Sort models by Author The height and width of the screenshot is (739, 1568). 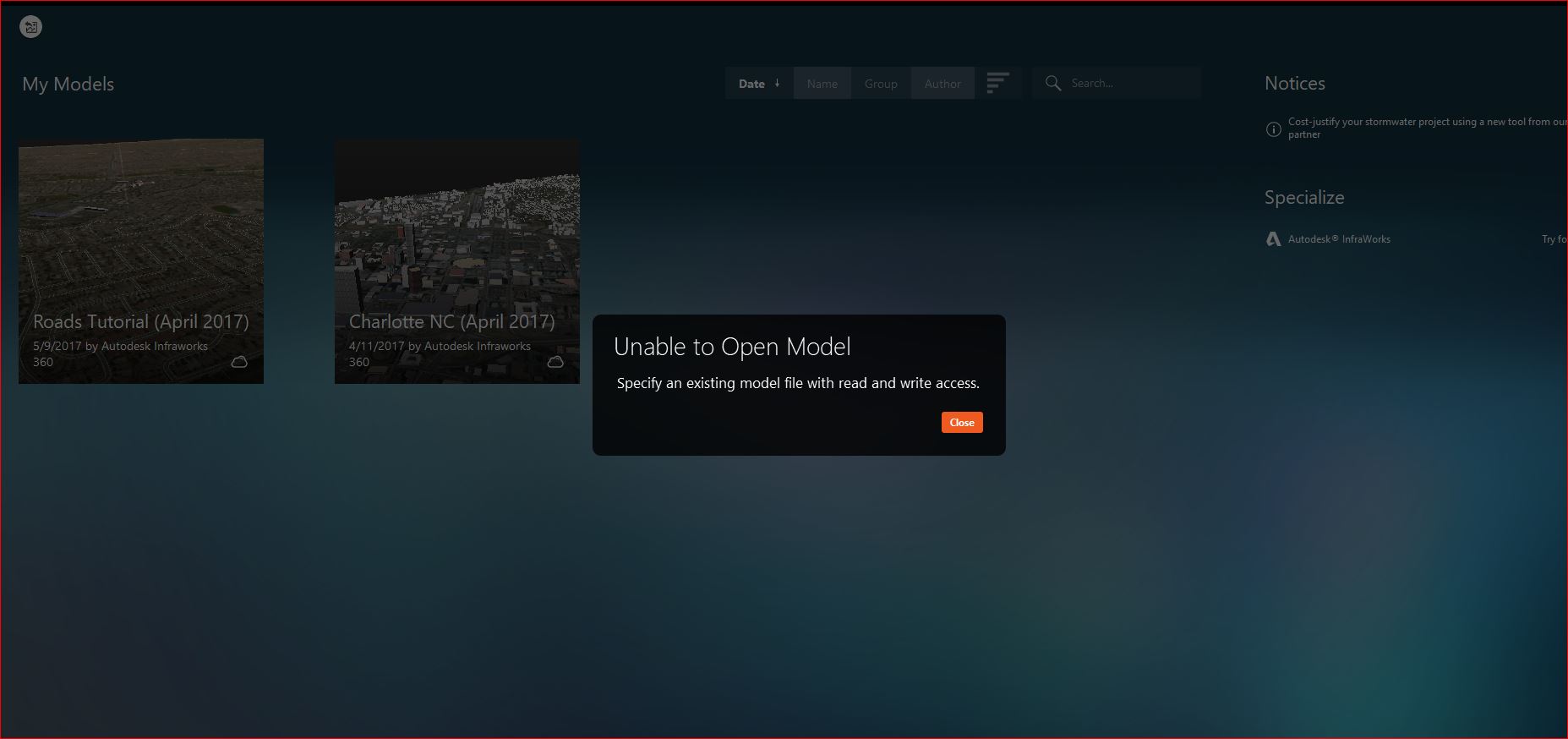[942, 84]
